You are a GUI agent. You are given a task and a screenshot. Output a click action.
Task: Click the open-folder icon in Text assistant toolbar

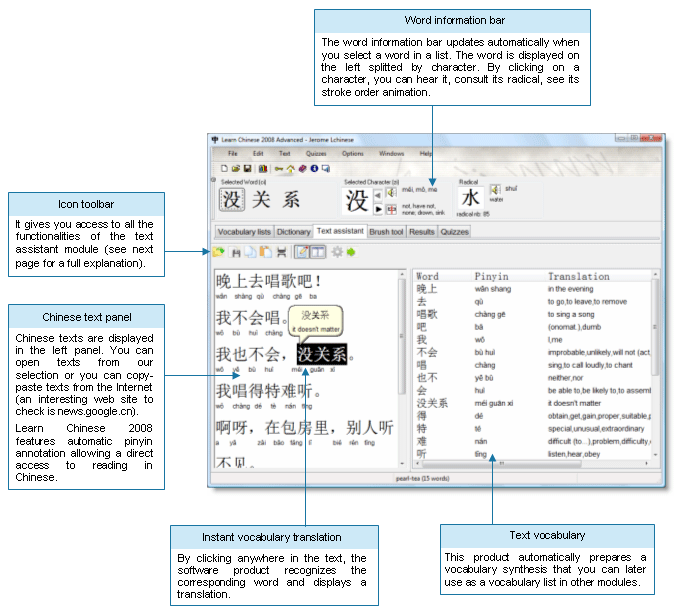coord(218,252)
